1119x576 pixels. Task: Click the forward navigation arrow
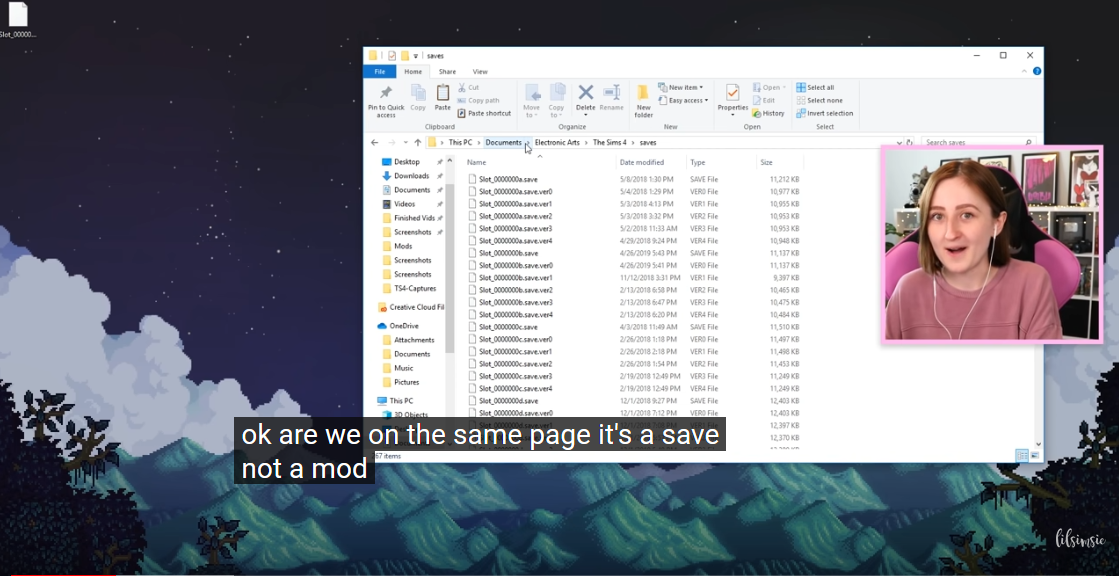pyautogui.click(x=391, y=143)
